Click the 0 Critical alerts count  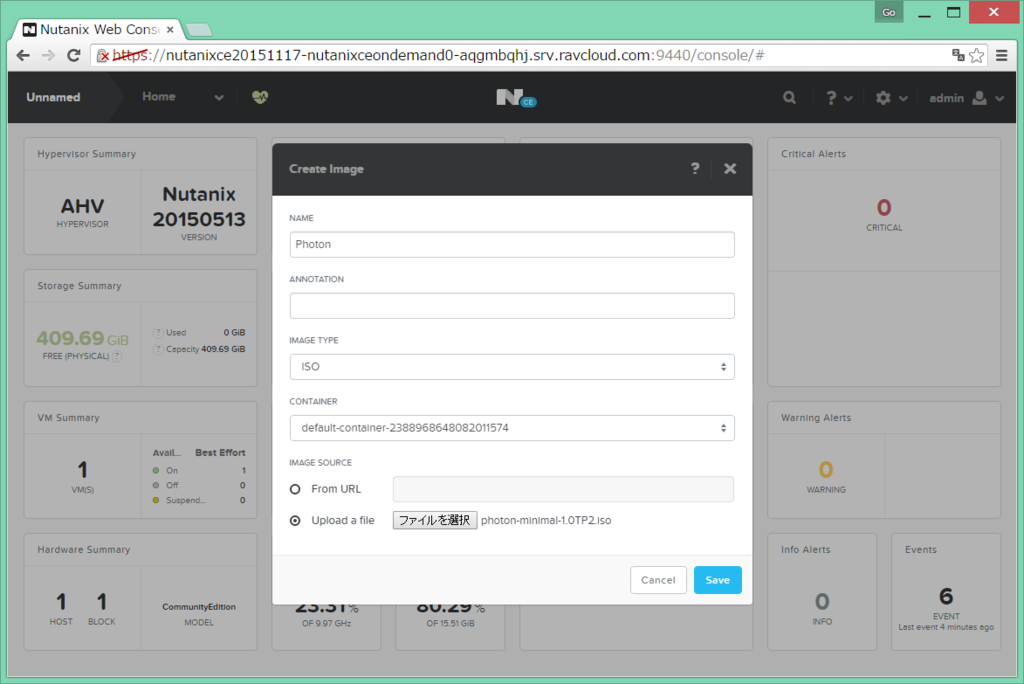coord(884,208)
